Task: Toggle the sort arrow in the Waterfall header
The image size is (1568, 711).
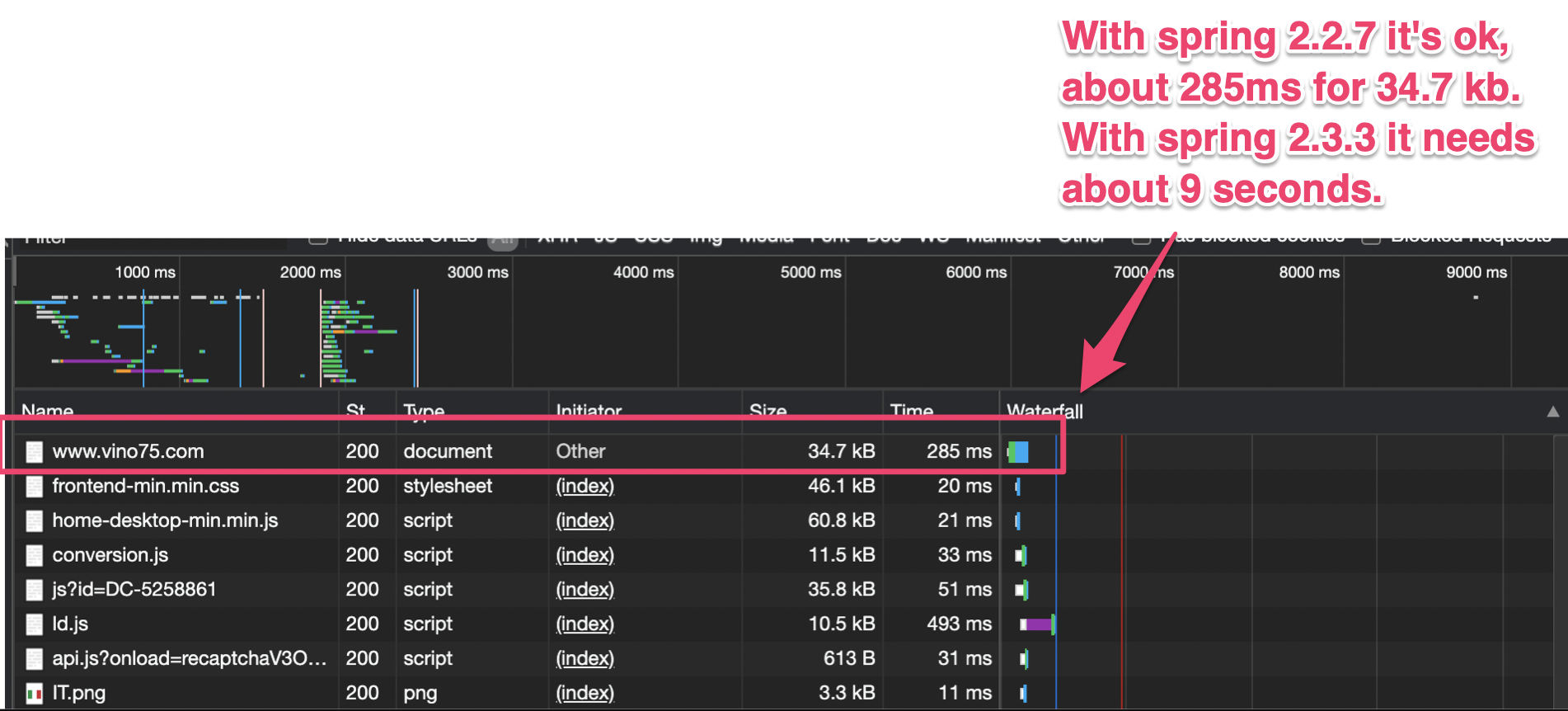Action: point(1552,411)
